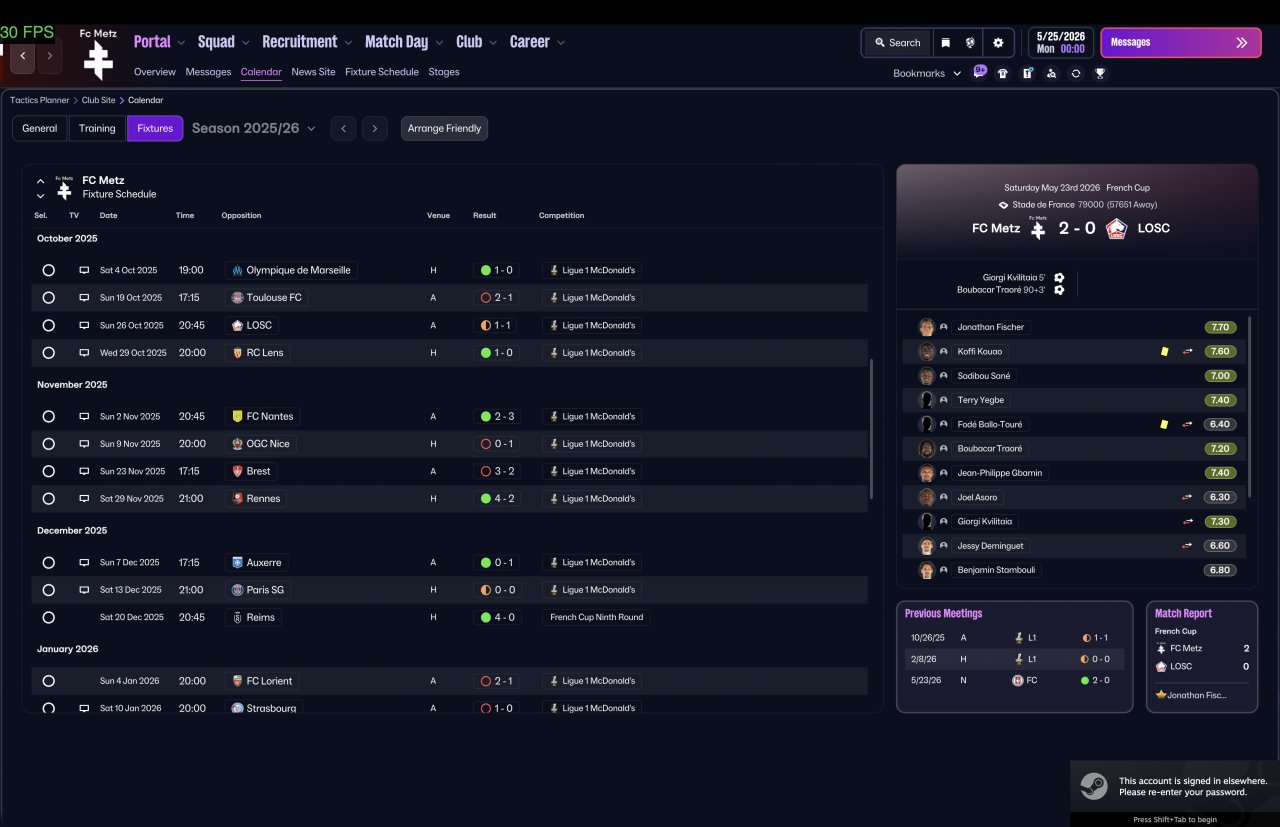
Task: Click Jonathan Fischer's 7.70 rating badge
Action: coord(1220,327)
